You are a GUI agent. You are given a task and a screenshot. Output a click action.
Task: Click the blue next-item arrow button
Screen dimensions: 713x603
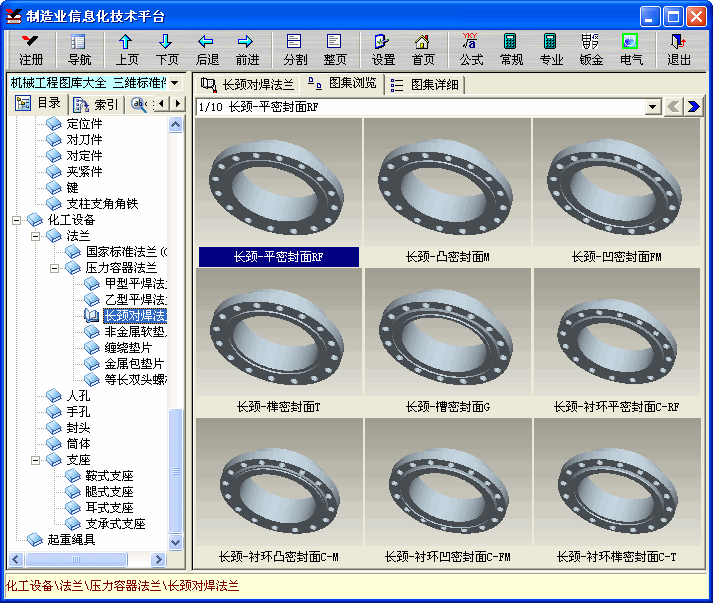(693, 106)
